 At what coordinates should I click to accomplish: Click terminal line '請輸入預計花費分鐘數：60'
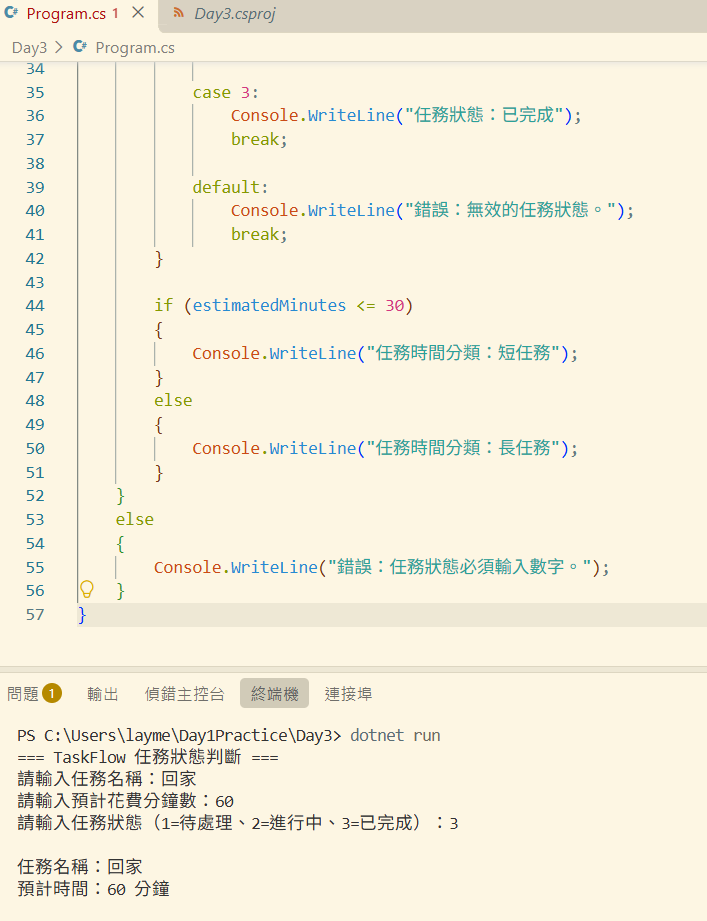pyautogui.click(x=126, y=801)
